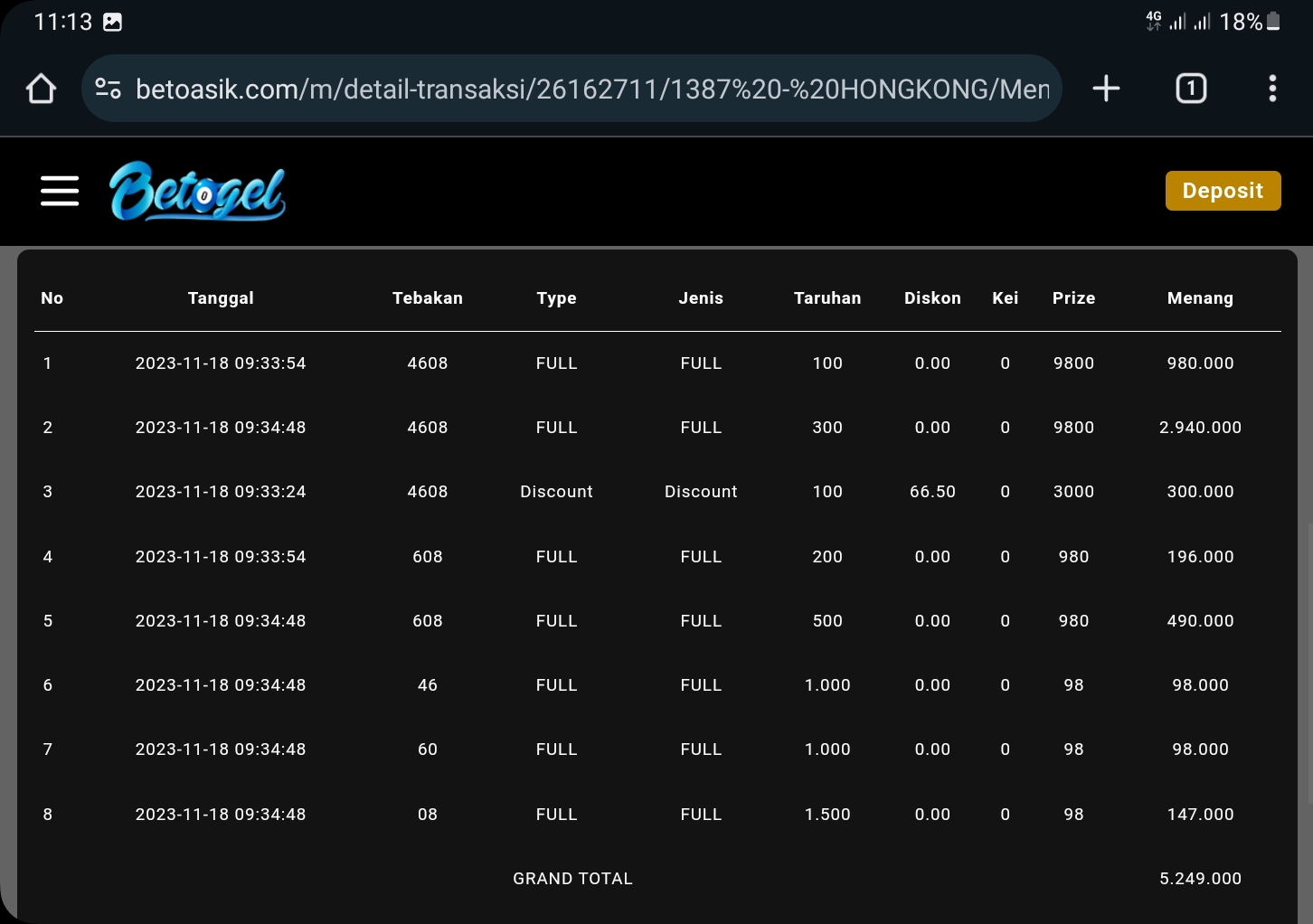1313x924 pixels.
Task: Open a new browser tab
Action: pos(1106,89)
